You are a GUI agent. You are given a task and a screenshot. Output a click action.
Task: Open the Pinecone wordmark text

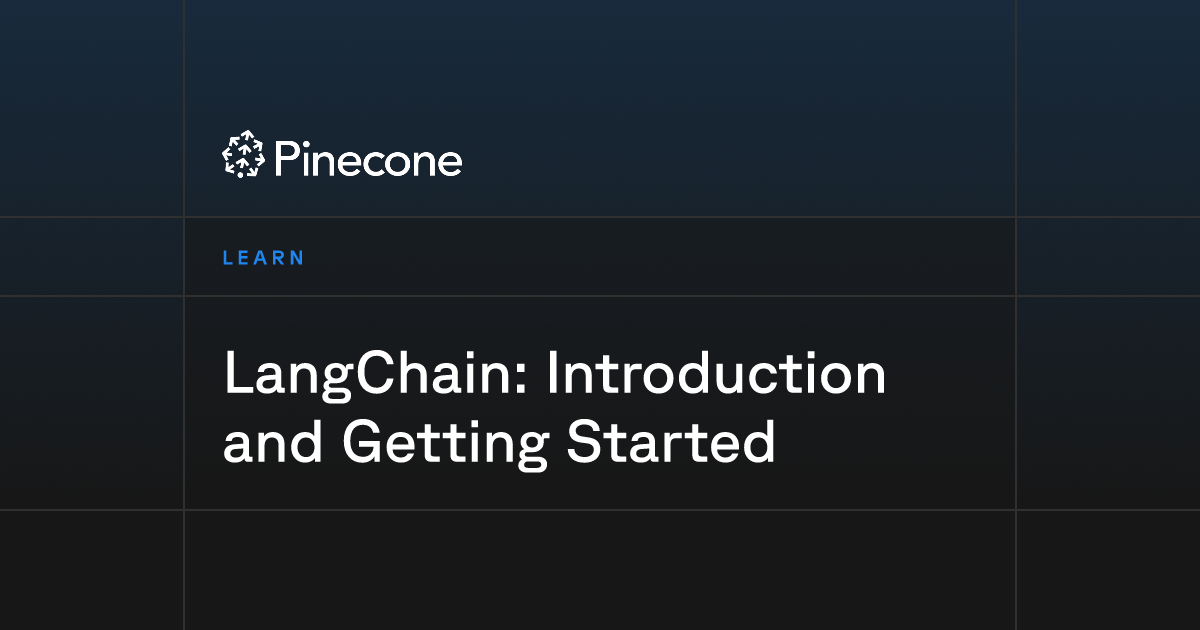(x=367, y=159)
